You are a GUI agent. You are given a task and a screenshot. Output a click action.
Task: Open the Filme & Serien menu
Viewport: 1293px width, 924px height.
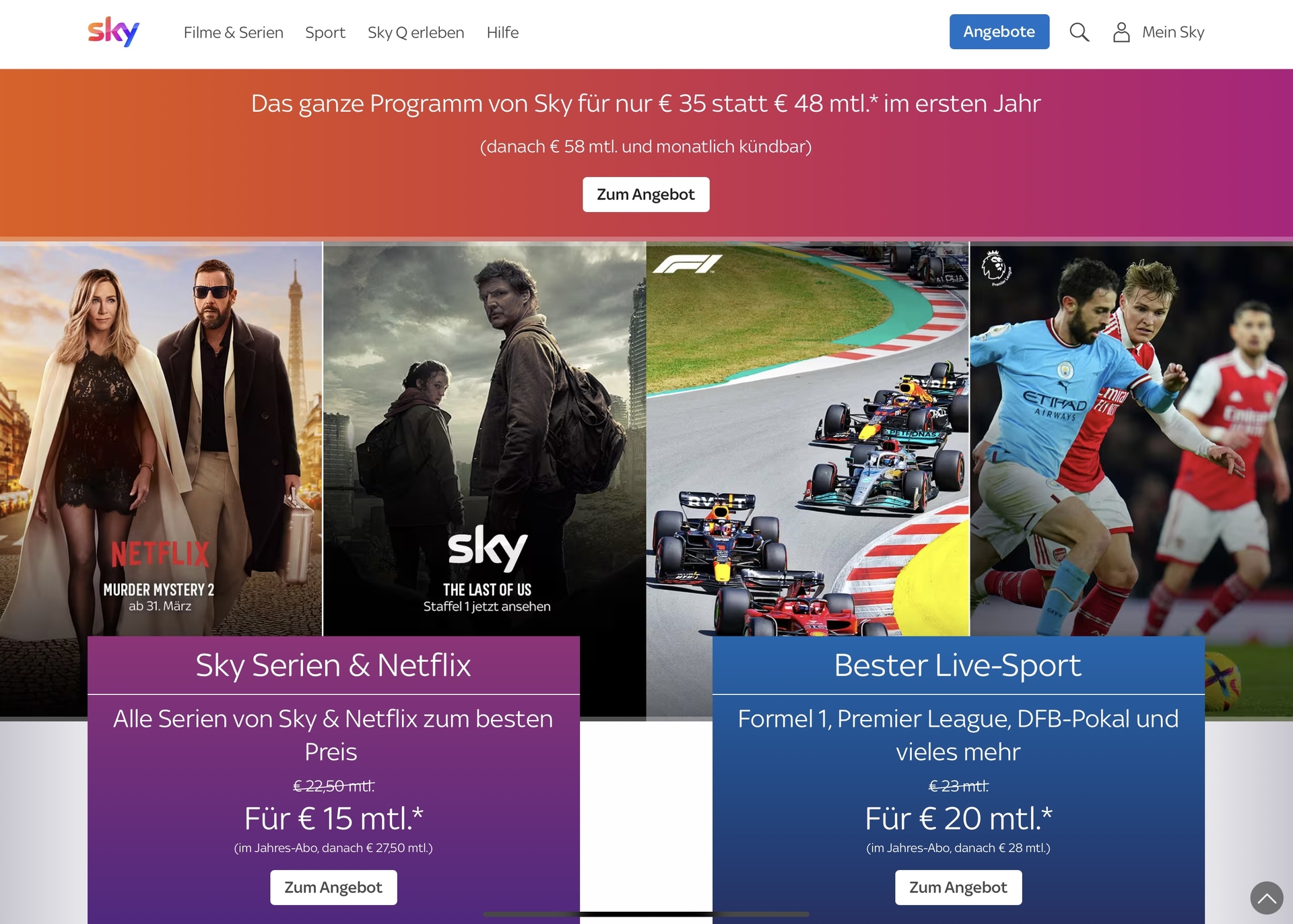coord(234,32)
